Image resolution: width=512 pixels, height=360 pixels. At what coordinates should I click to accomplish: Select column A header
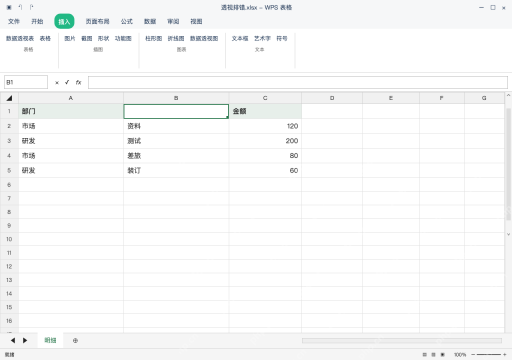point(71,98)
